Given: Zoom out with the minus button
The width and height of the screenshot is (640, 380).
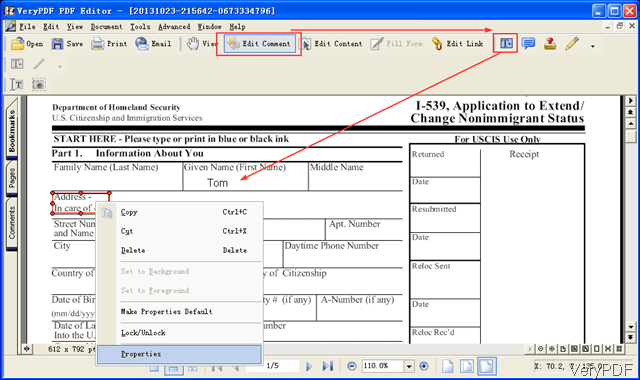Looking at the screenshot, I should tap(352, 366).
